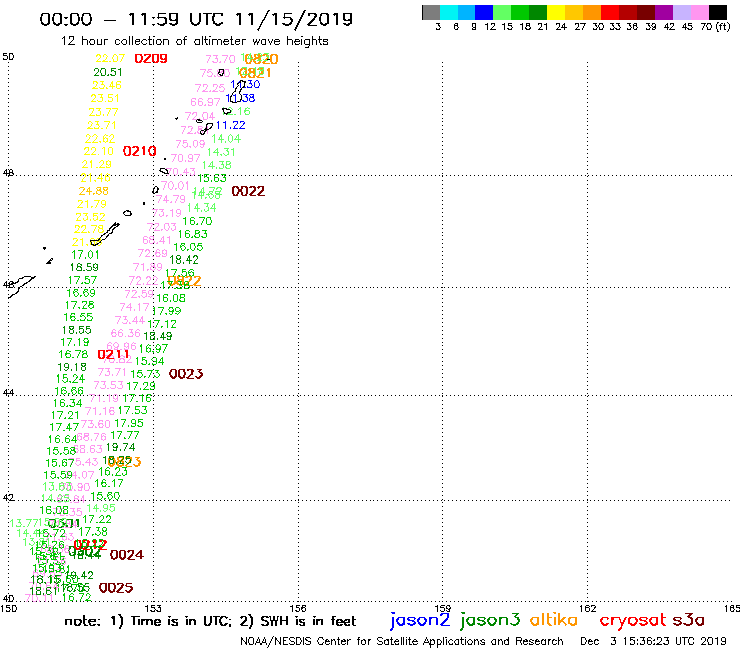Click the gray 3 ft legend swatch
This screenshot has height=650, width=740.
(431, 13)
